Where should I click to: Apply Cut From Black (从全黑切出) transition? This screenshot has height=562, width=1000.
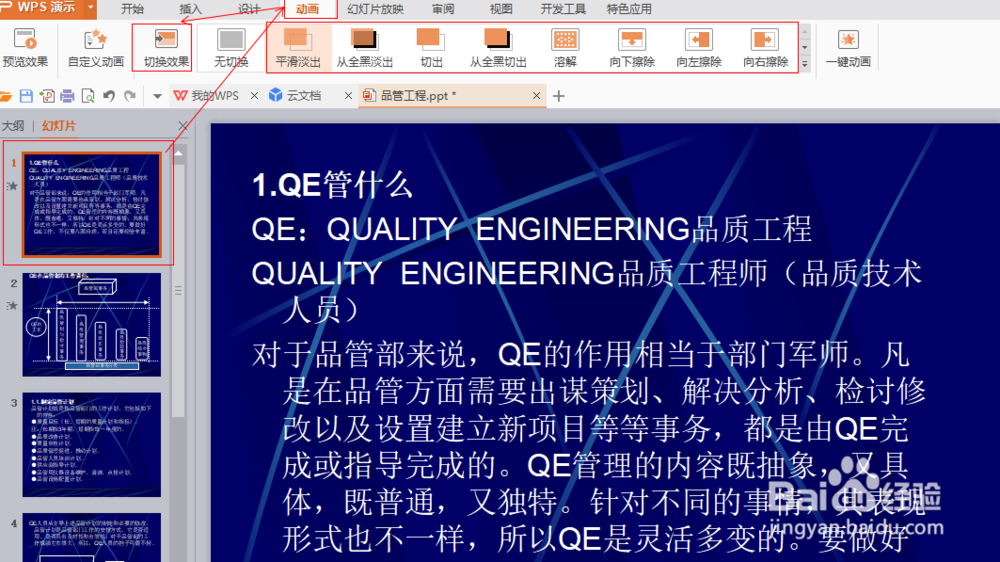pyautogui.click(x=498, y=47)
